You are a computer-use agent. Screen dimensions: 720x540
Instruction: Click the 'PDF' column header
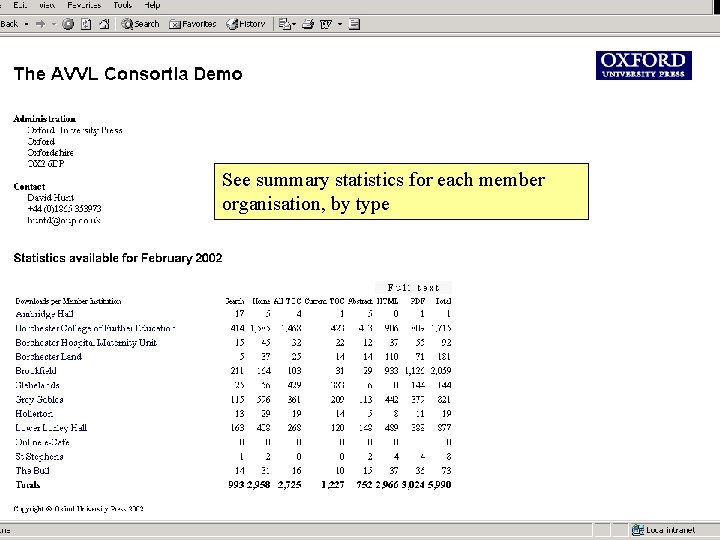click(x=417, y=301)
